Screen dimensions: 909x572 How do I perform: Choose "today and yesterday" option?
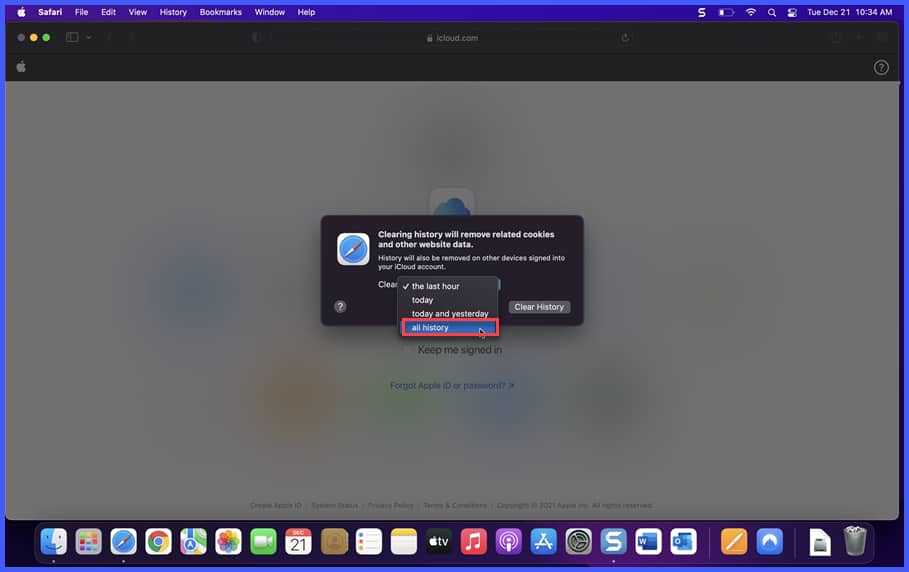click(x=449, y=314)
